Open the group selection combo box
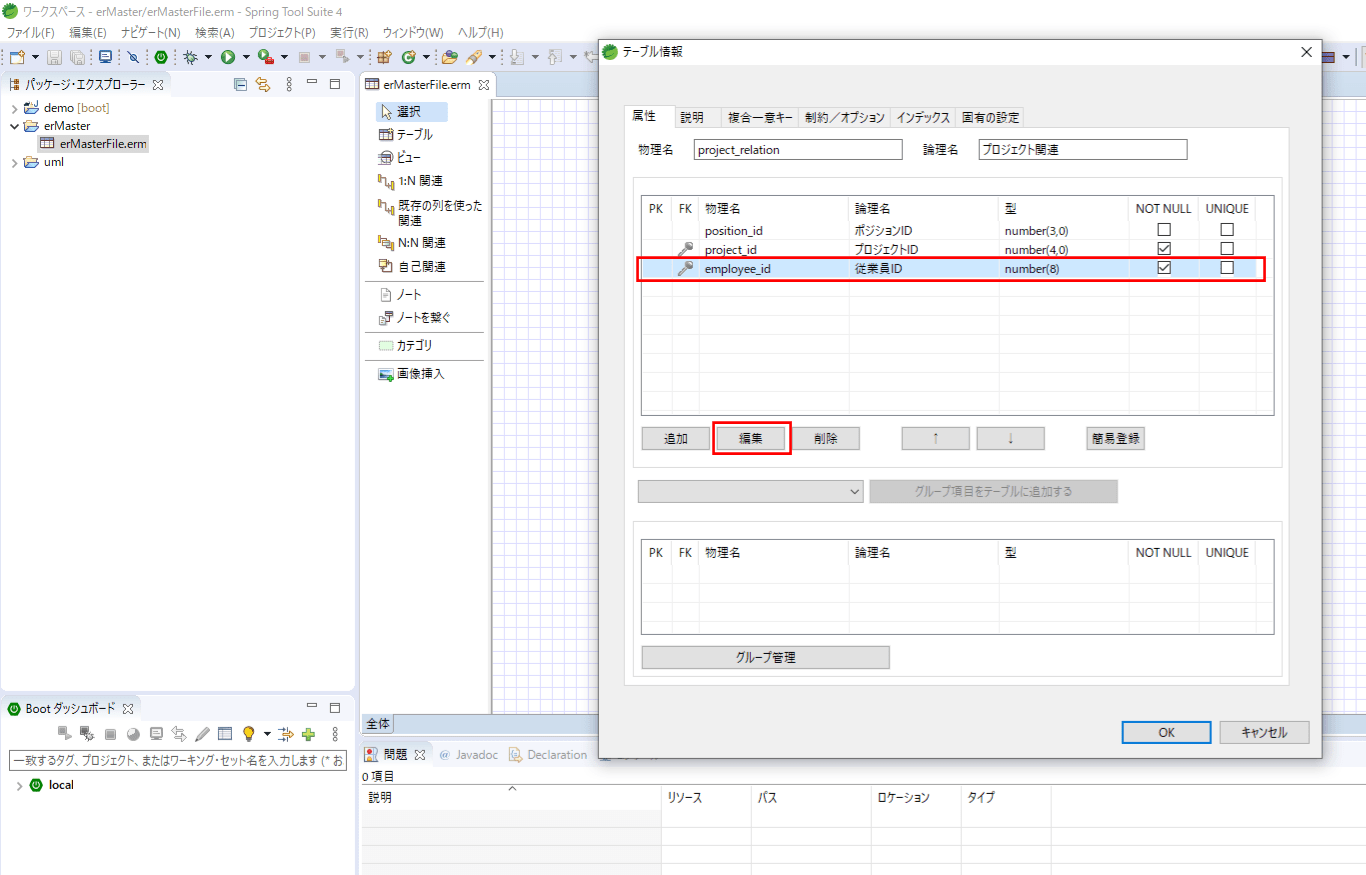Image resolution: width=1366 pixels, height=875 pixels. coord(750,492)
